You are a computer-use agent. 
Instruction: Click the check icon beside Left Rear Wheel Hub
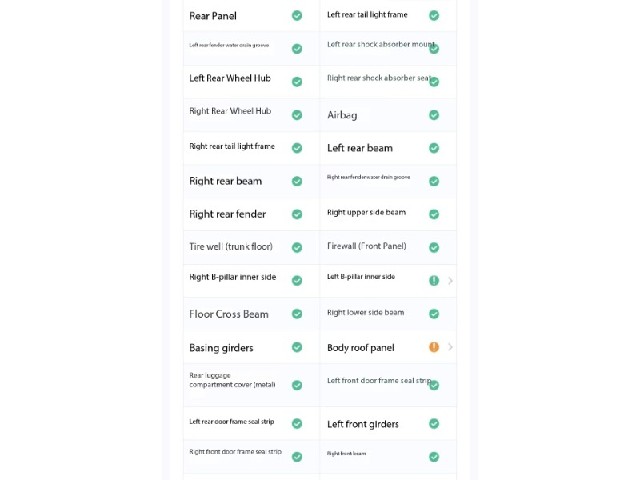tap(297, 82)
